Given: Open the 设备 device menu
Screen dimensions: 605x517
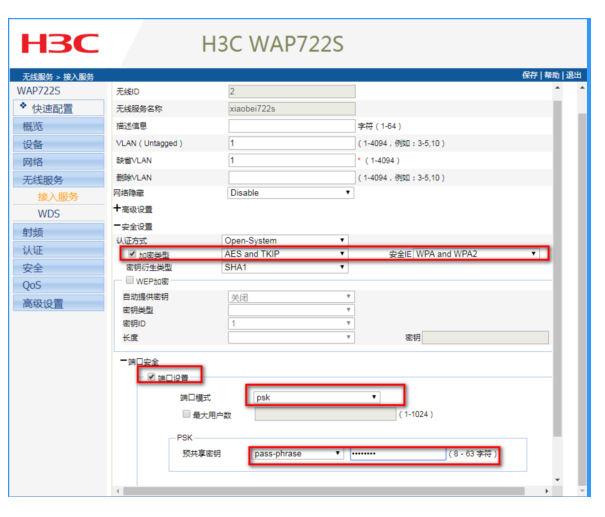Looking at the screenshot, I should pos(59,144).
